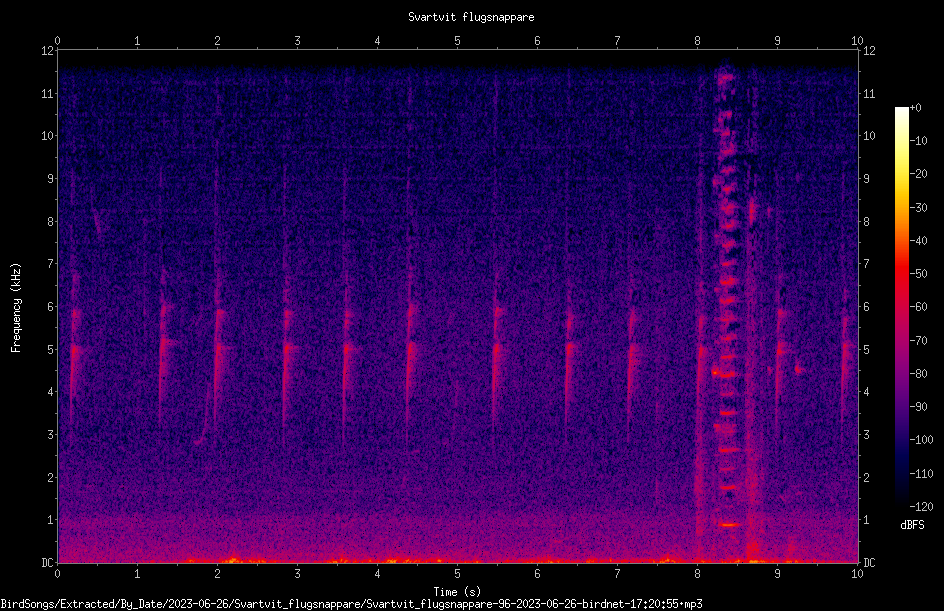
Task: Click the title "Svartvit flugsnappare"
Action: [x=471, y=17]
